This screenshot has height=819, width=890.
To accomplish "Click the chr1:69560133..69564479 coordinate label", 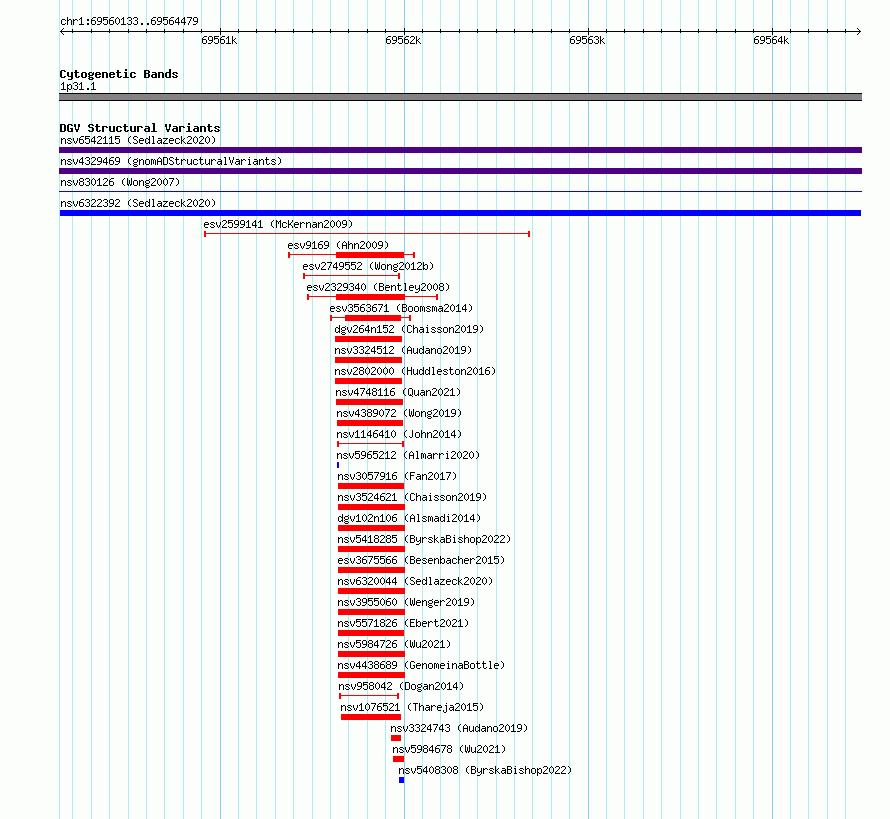I will 129,21.
